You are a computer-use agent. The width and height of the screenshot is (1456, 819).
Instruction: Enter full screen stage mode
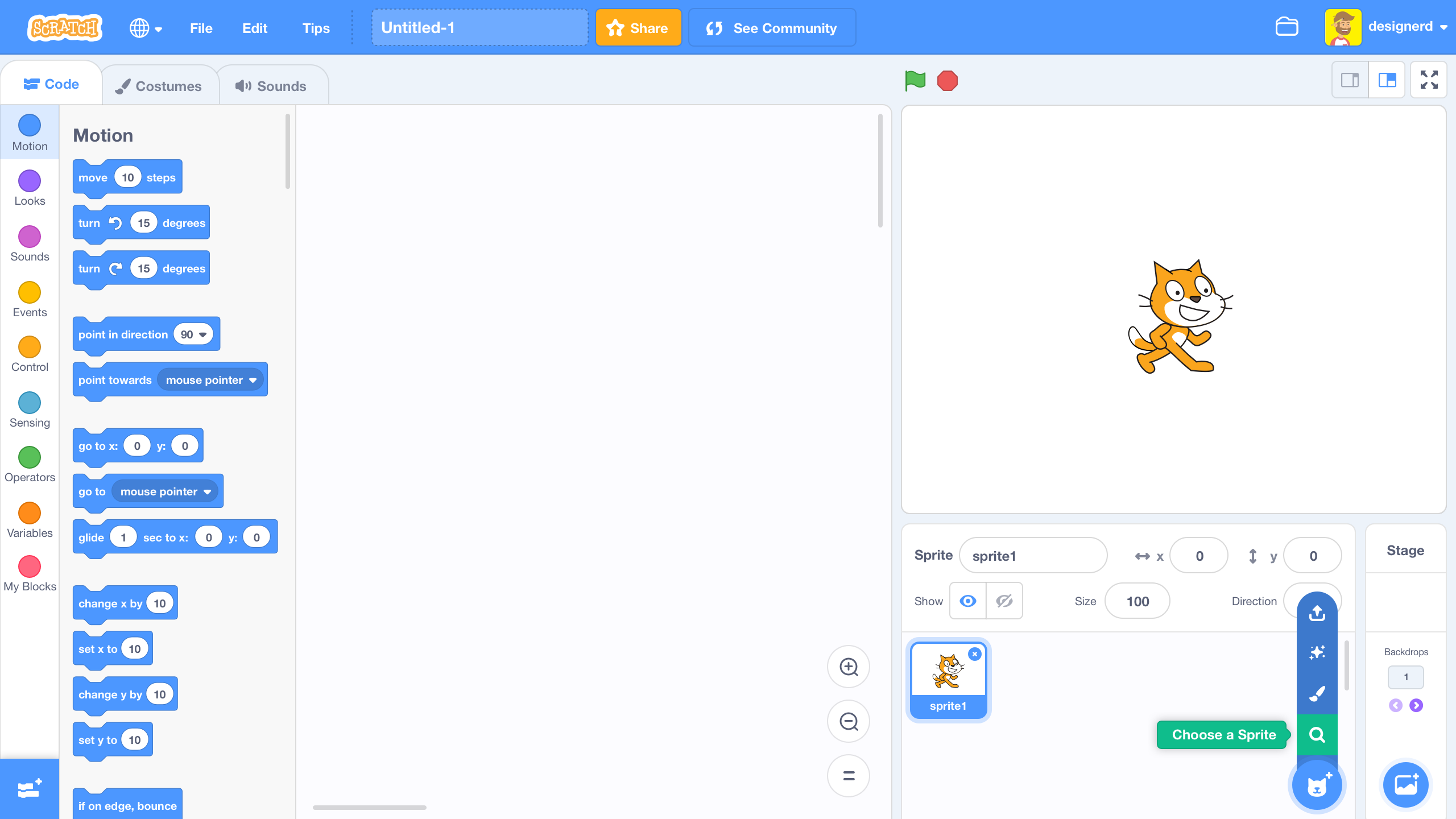(x=1429, y=80)
